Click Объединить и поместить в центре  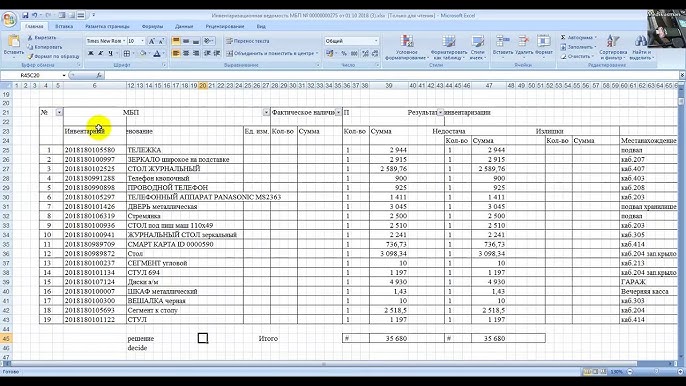[272, 53]
